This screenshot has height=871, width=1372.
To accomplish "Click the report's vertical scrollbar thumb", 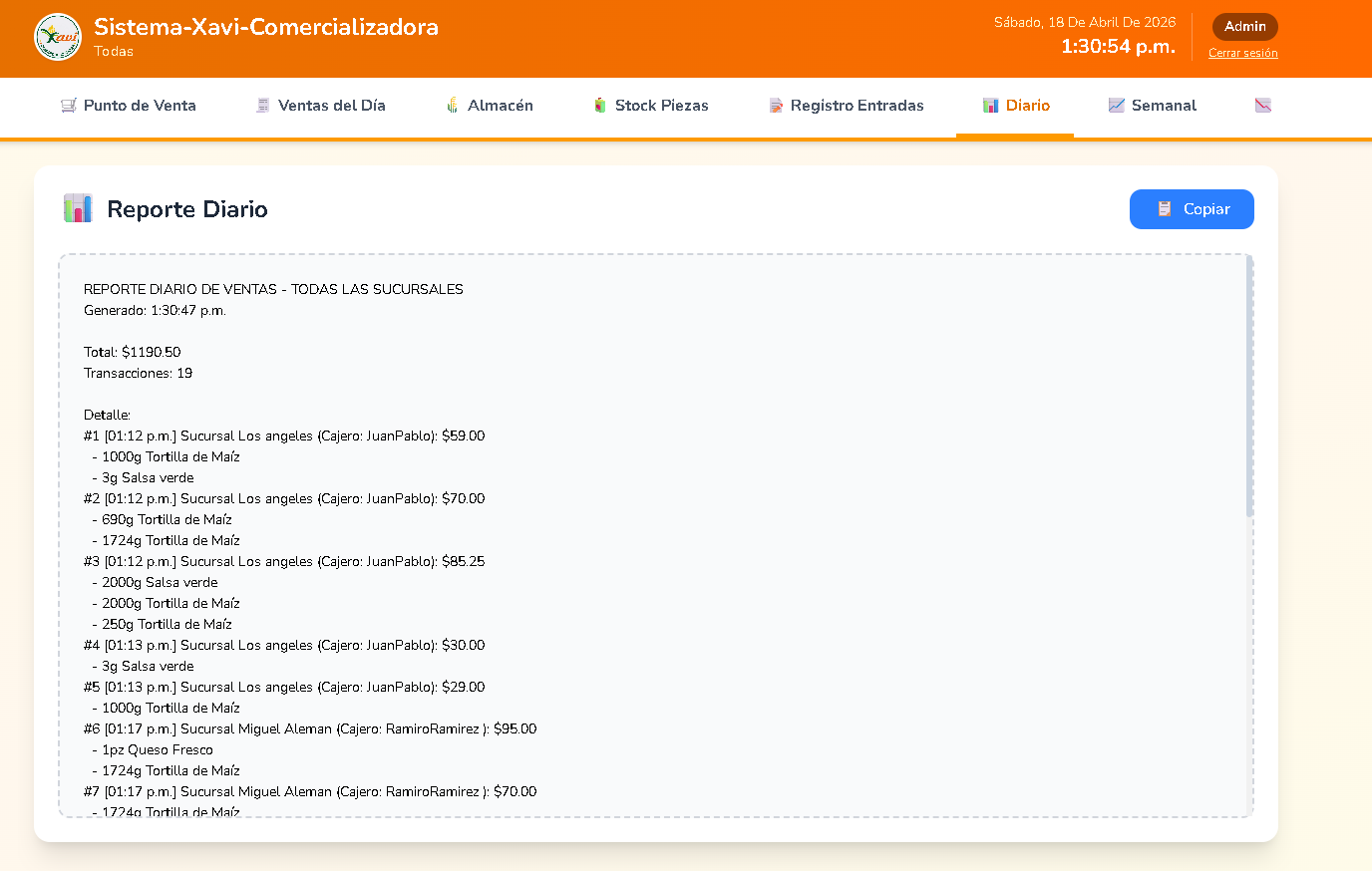I will coord(1249,389).
